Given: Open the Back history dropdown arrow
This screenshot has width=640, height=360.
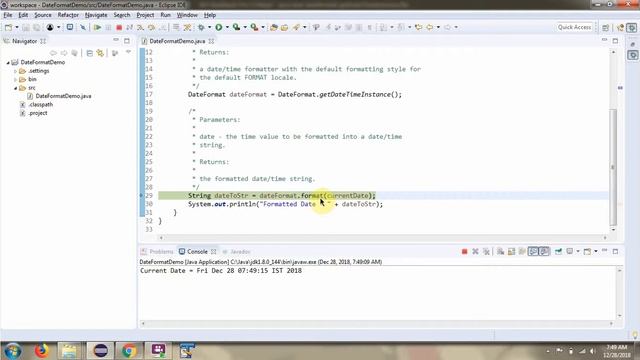Looking at the screenshot, I should pyautogui.click(x=438, y=27).
